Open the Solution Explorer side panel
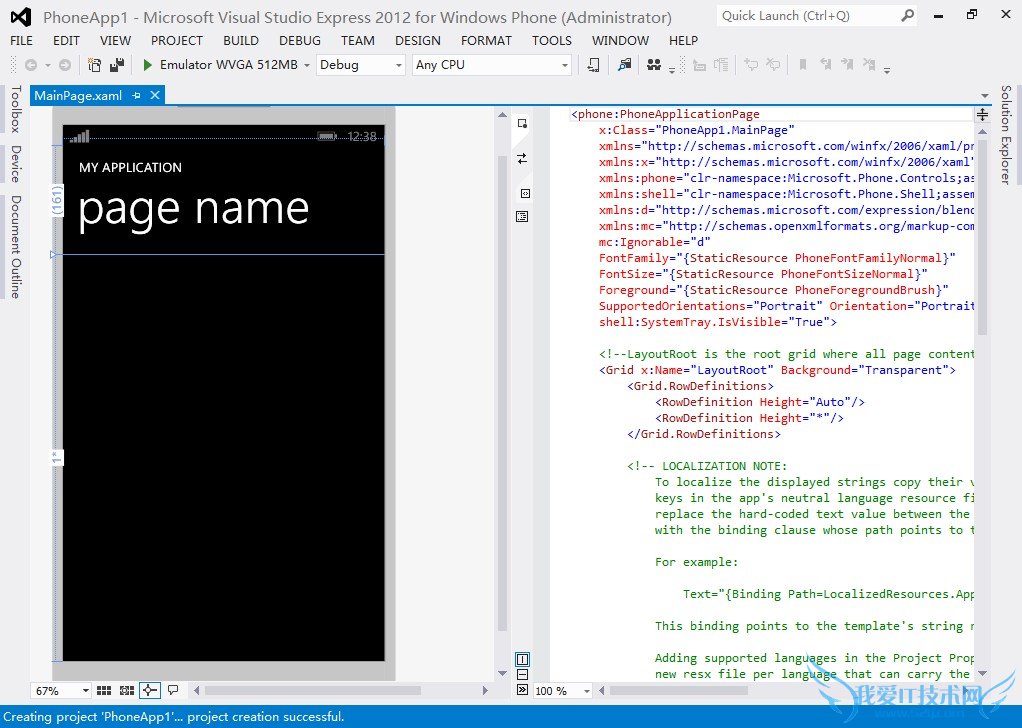The width and height of the screenshot is (1022, 728). [1006, 134]
